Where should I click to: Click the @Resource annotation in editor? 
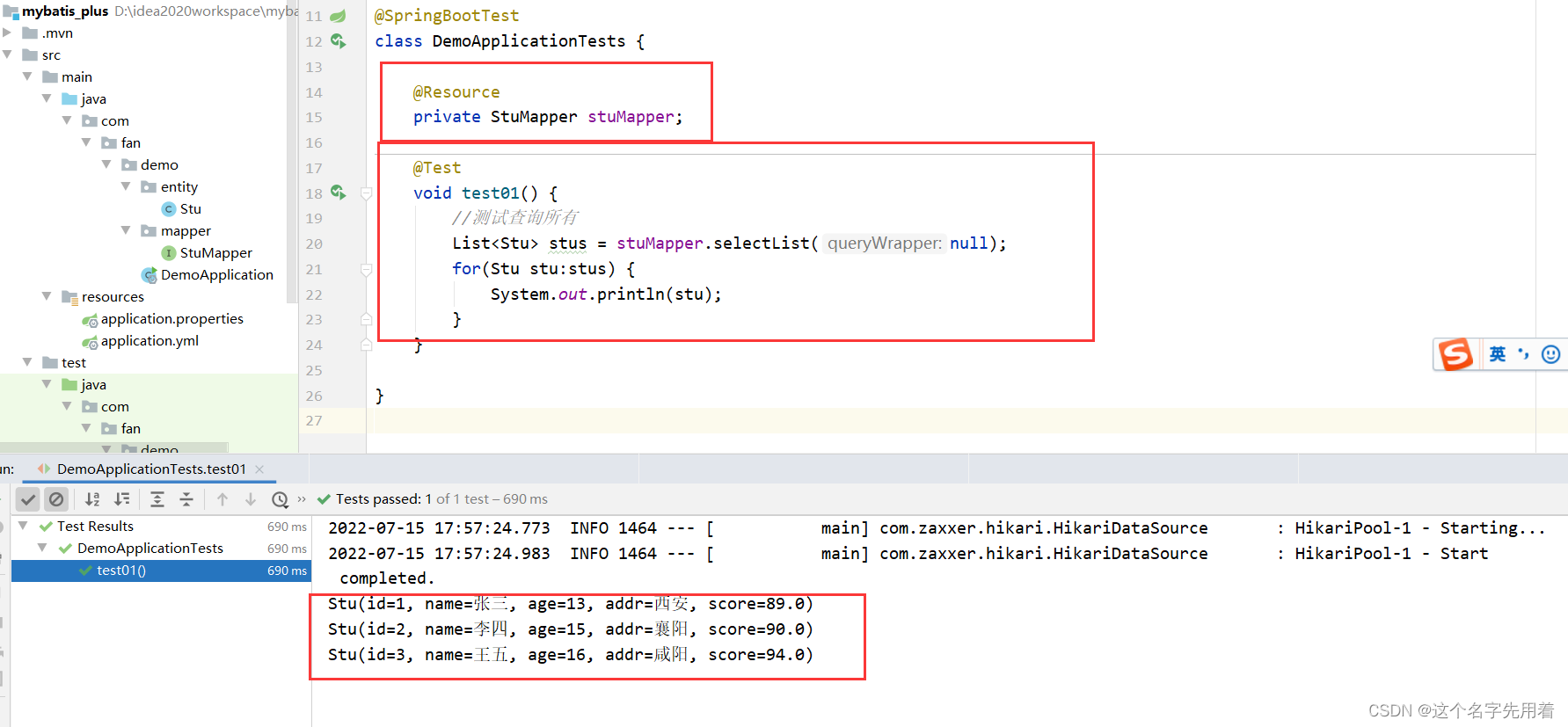456,92
